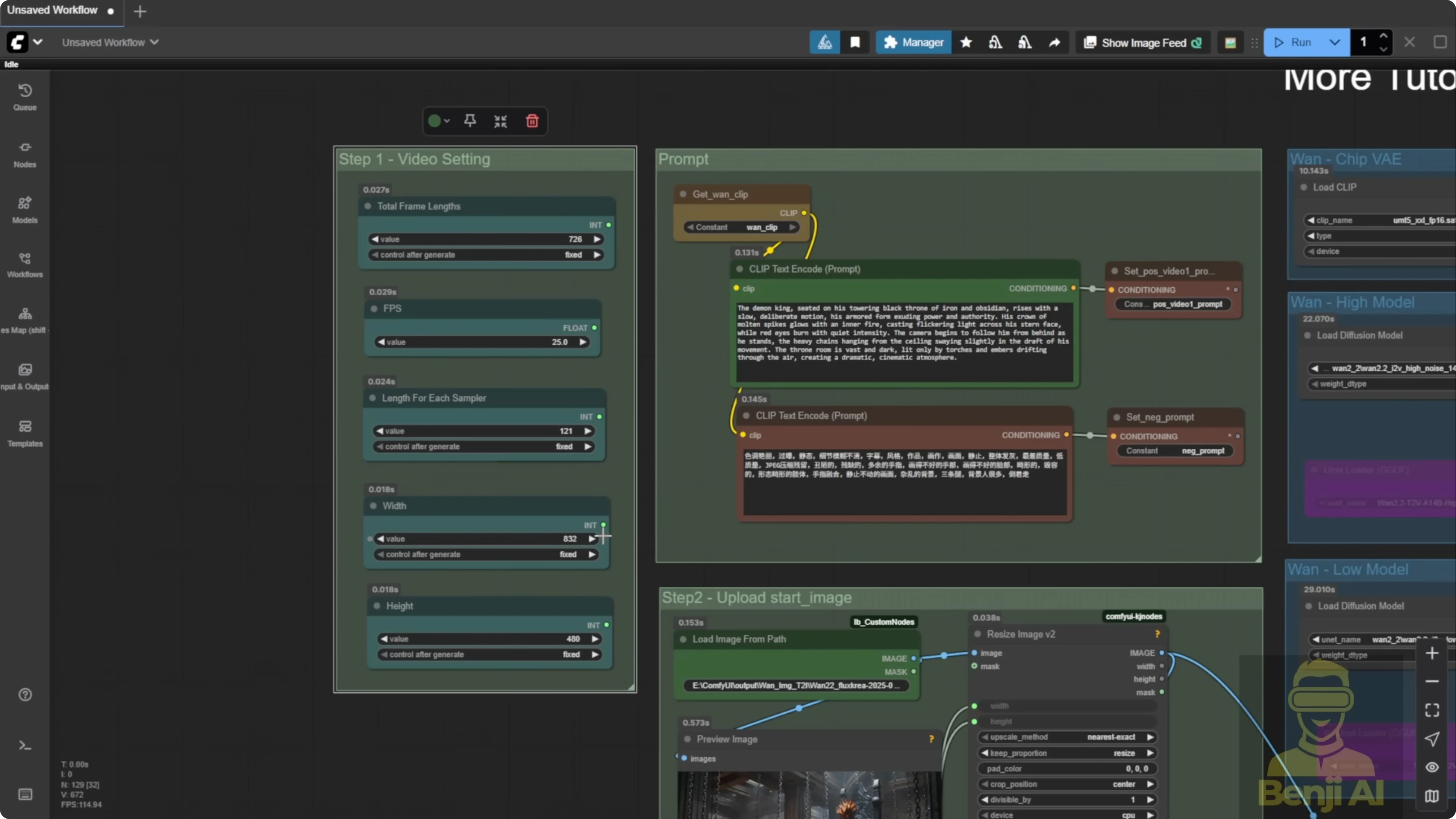Open the Workflows panel in the sidebar
Viewport: 1456px width, 819px height.
pyautogui.click(x=24, y=264)
